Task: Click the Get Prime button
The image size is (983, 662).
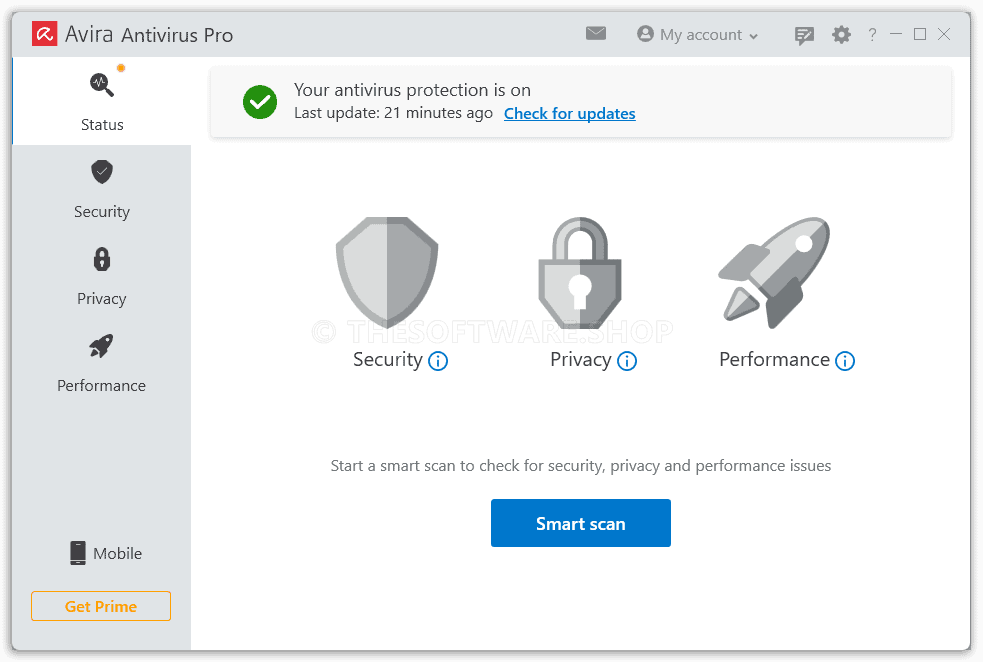Action: 101,606
